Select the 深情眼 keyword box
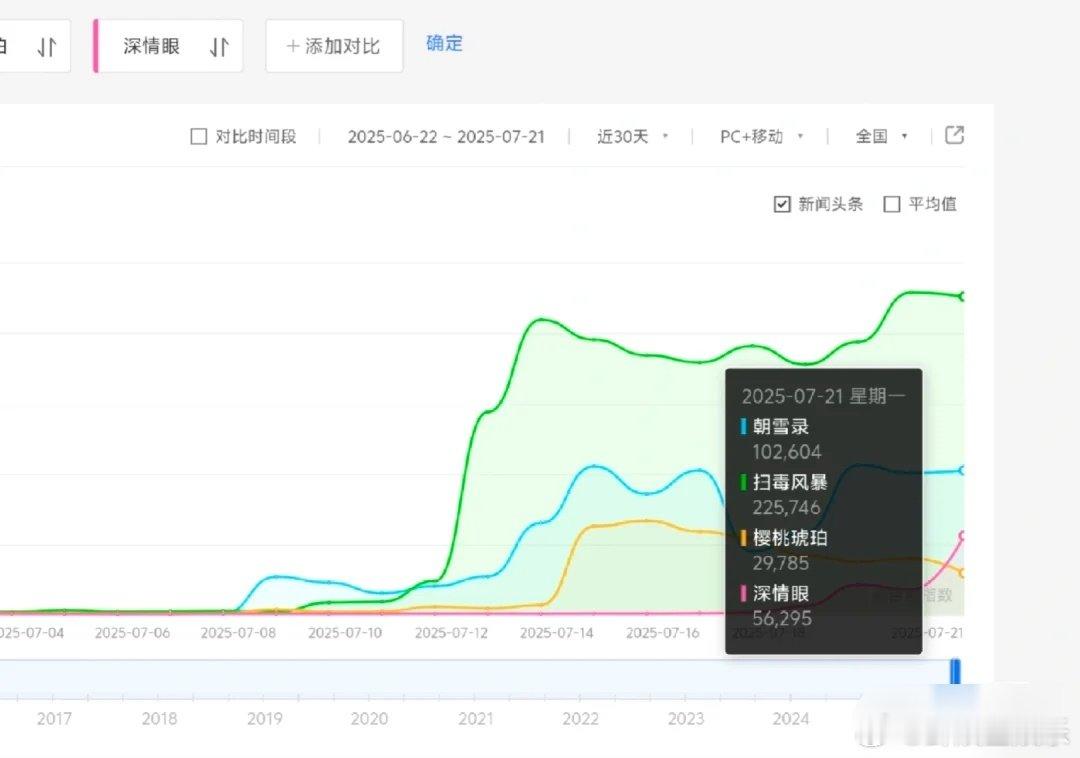The image size is (1080, 758). 168,46
